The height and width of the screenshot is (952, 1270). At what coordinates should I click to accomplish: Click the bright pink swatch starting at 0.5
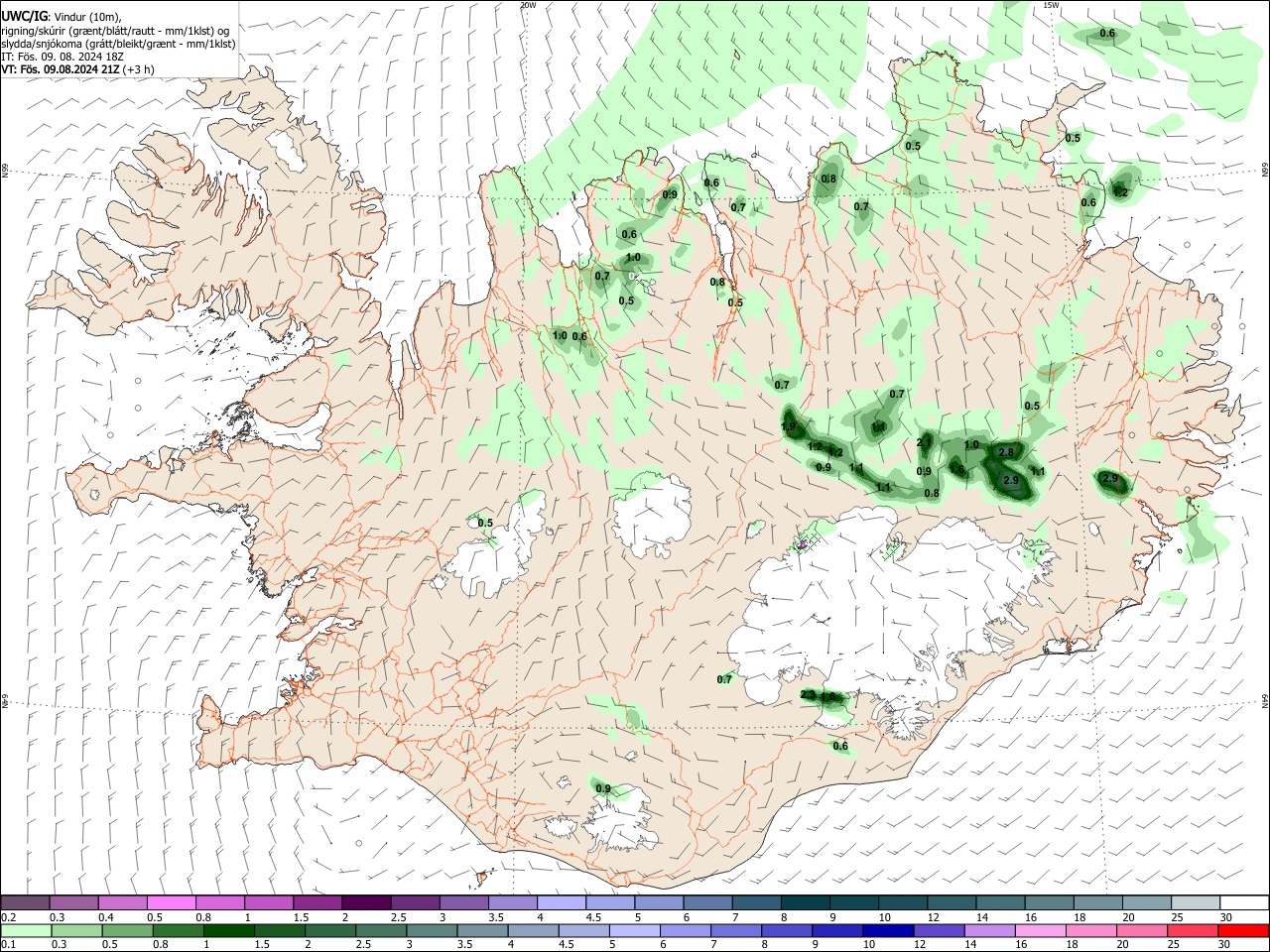tap(171, 903)
